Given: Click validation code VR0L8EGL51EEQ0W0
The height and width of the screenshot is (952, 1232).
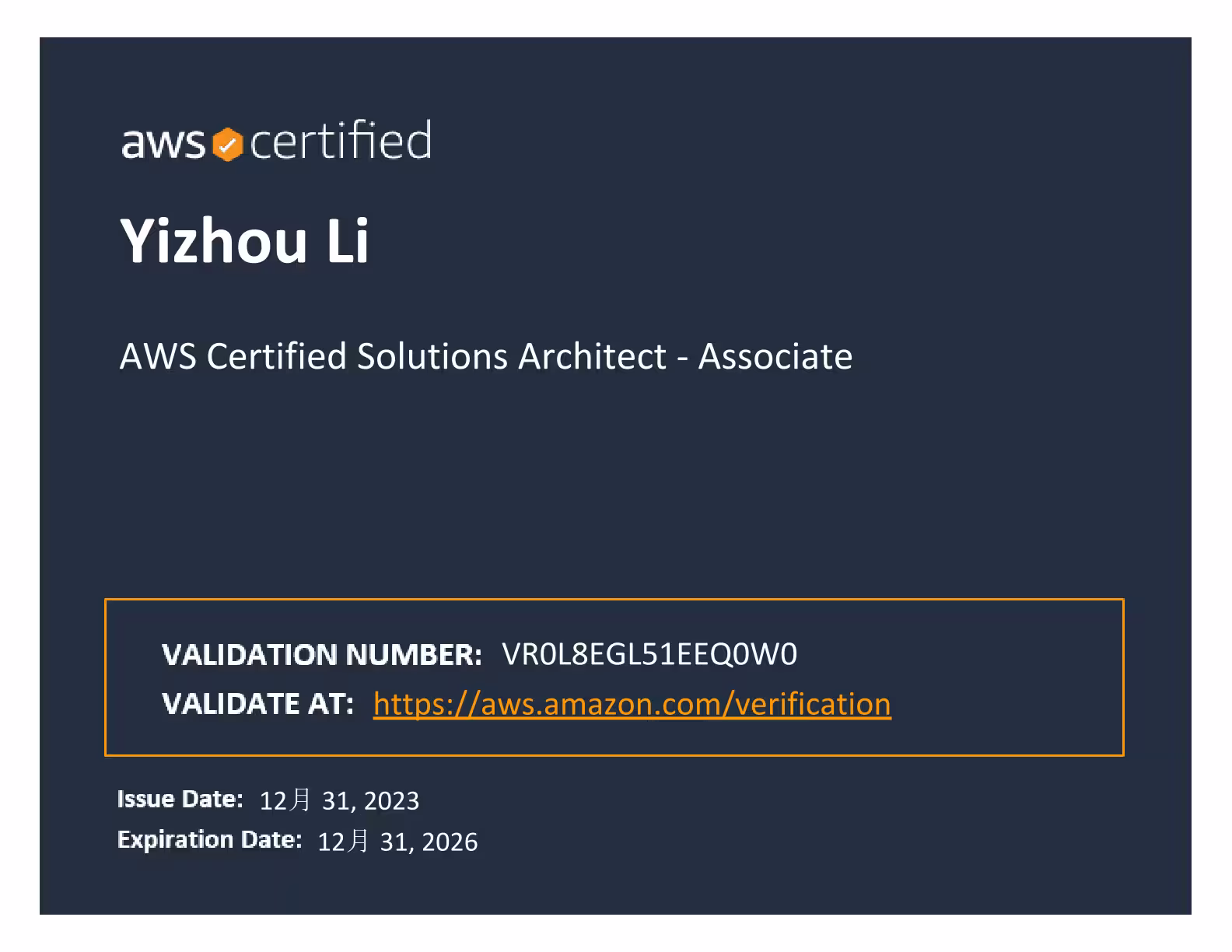Looking at the screenshot, I should (649, 655).
